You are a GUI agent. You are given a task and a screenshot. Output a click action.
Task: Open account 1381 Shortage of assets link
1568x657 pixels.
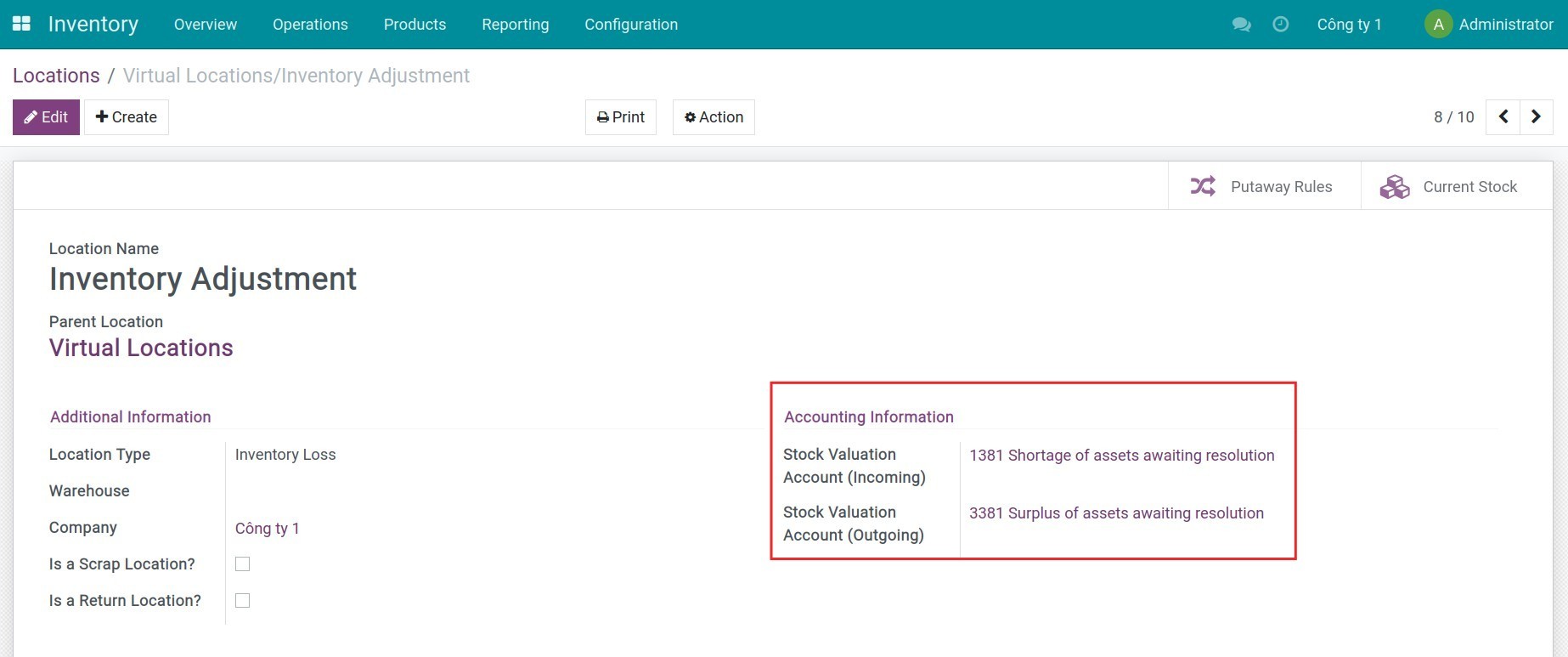[x=1121, y=456]
